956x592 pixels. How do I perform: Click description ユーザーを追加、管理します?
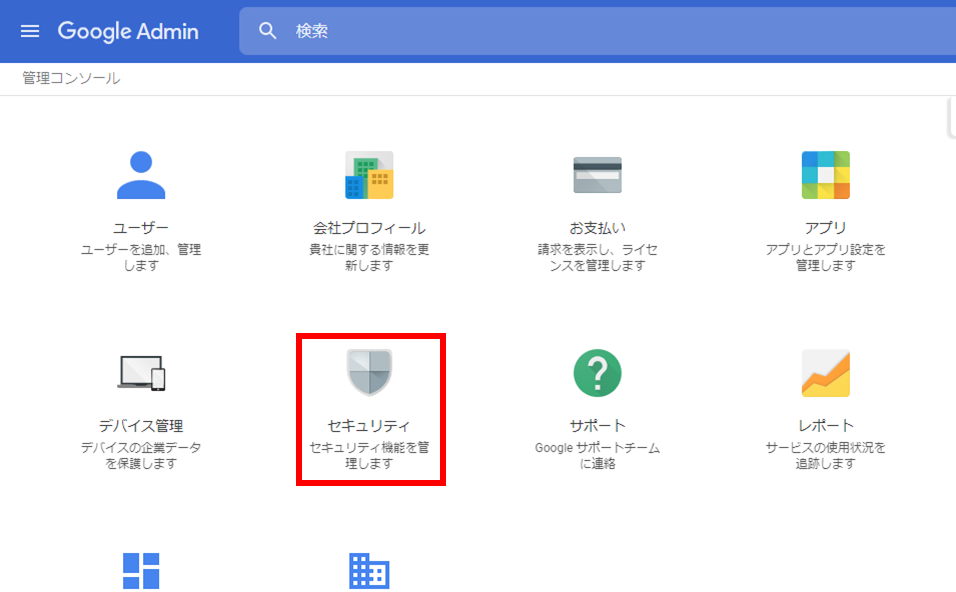click(x=141, y=257)
